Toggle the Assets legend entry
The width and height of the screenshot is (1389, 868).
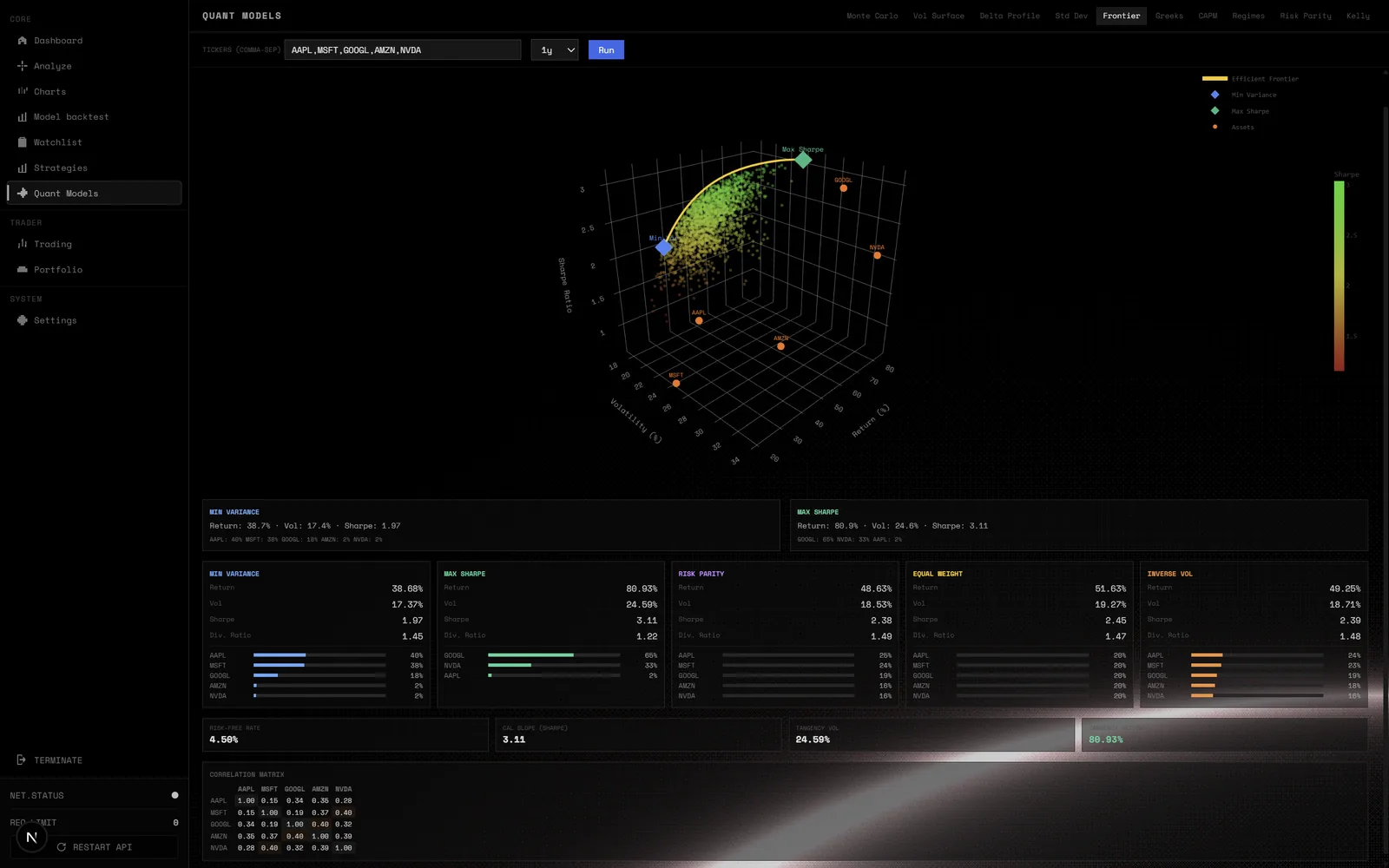(x=1233, y=128)
